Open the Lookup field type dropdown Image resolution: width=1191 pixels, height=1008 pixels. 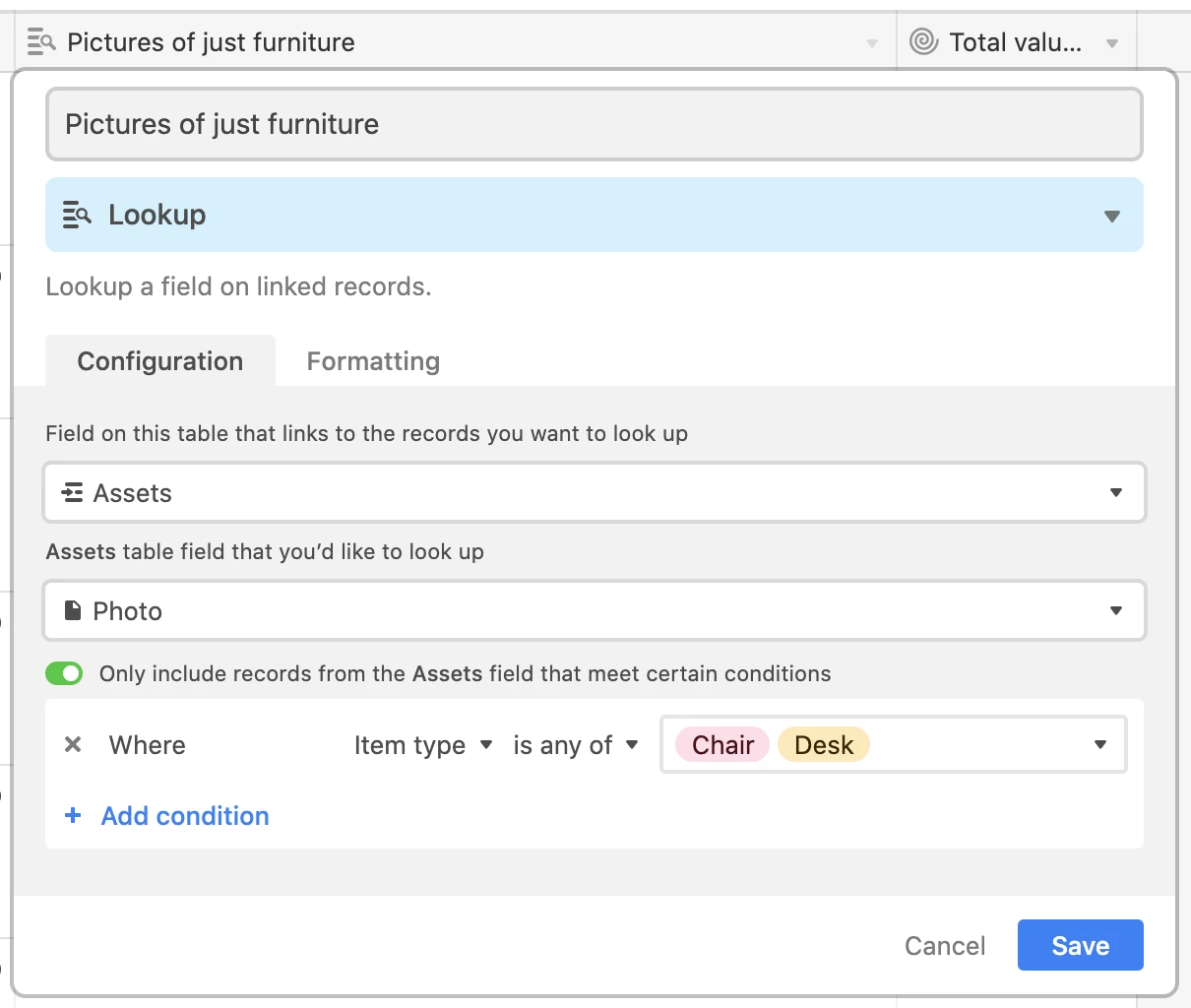click(1112, 216)
